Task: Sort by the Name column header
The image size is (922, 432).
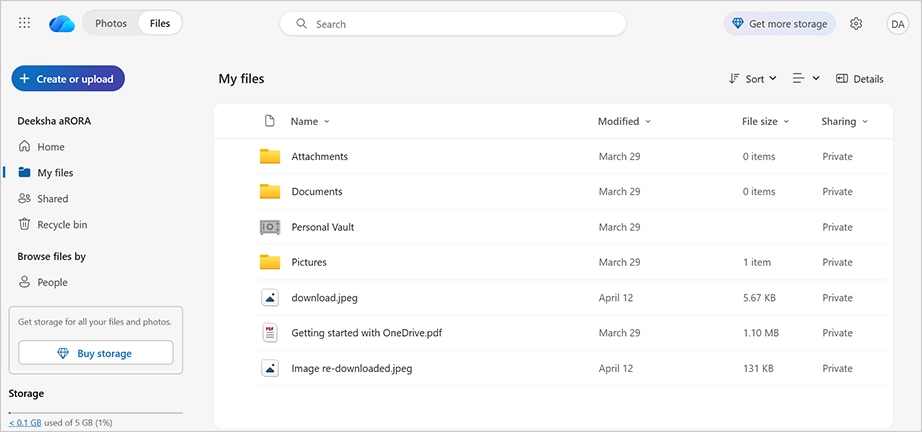Action: (310, 122)
